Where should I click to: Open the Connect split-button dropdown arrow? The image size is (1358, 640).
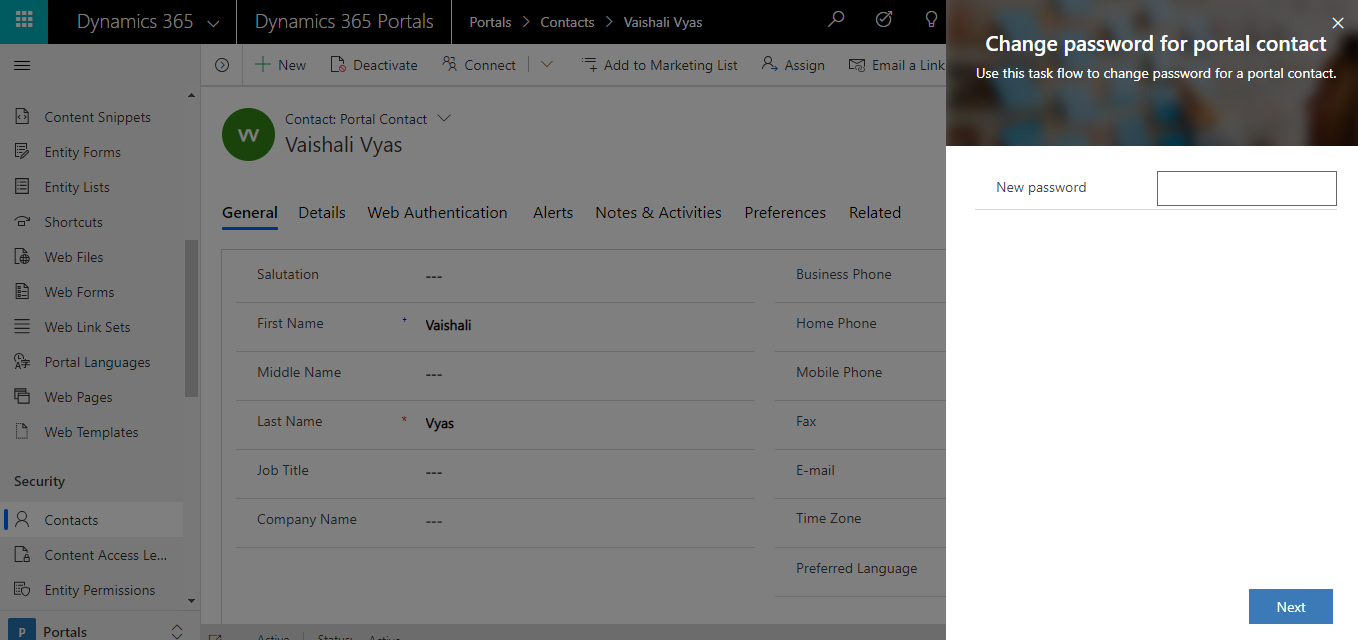click(x=546, y=65)
